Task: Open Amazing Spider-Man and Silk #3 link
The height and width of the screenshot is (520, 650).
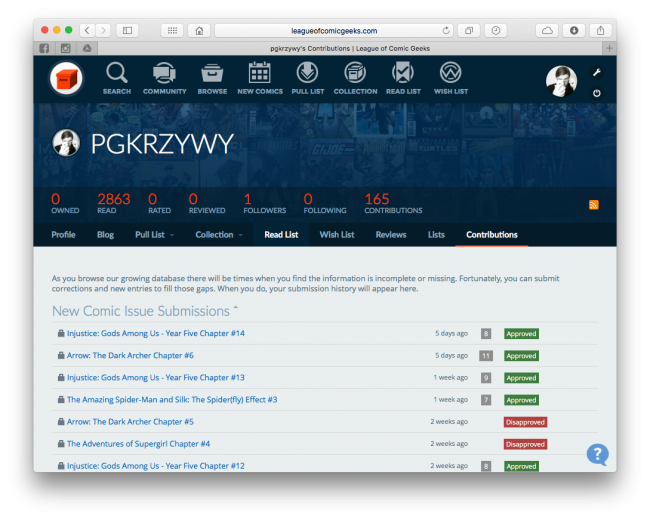Action: pyautogui.click(x=172, y=400)
